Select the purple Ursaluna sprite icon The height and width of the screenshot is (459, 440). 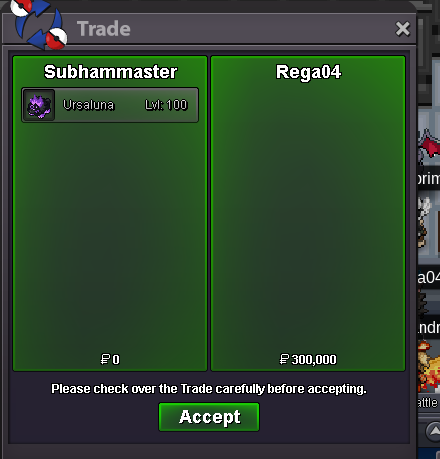tap(39, 105)
